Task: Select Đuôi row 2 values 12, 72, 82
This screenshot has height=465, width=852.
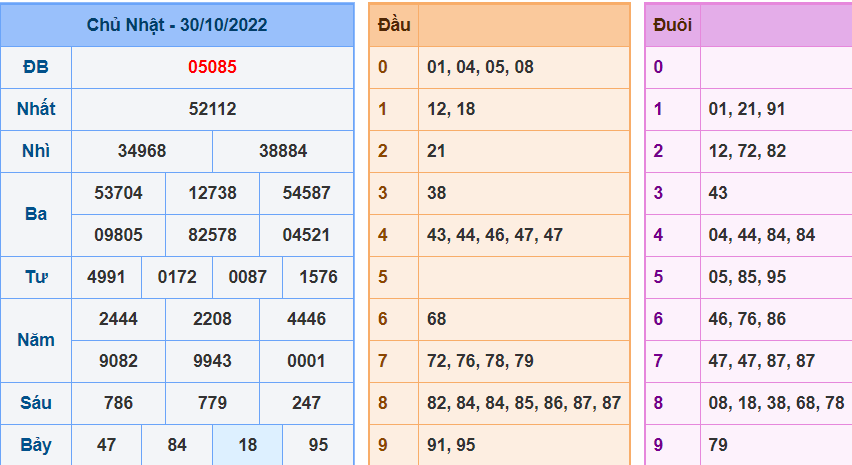Action: (747, 150)
